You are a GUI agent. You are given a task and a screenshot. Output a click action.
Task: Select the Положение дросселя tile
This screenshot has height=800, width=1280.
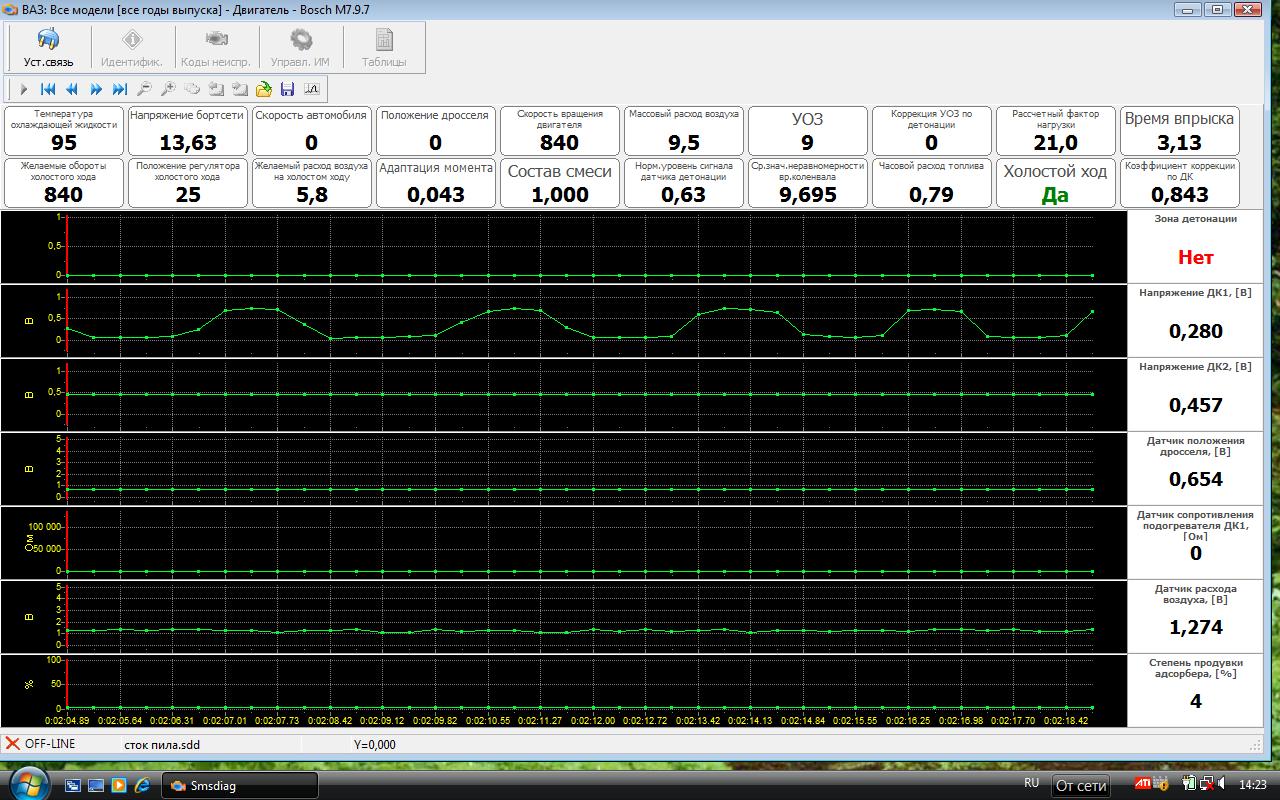pyautogui.click(x=436, y=131)
